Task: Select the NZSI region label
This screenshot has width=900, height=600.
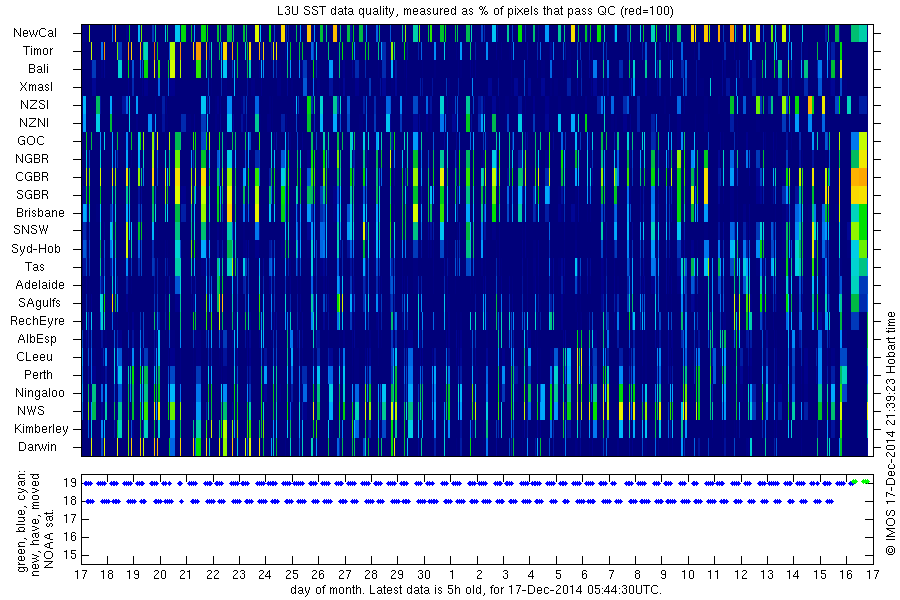Action: pyautogui.click(x=34, y=104)
